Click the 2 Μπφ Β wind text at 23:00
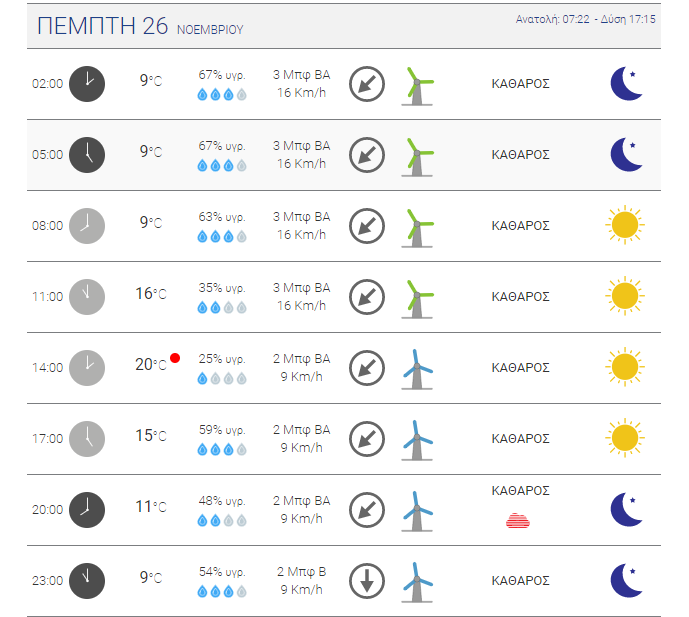 (x=301, y=572)
